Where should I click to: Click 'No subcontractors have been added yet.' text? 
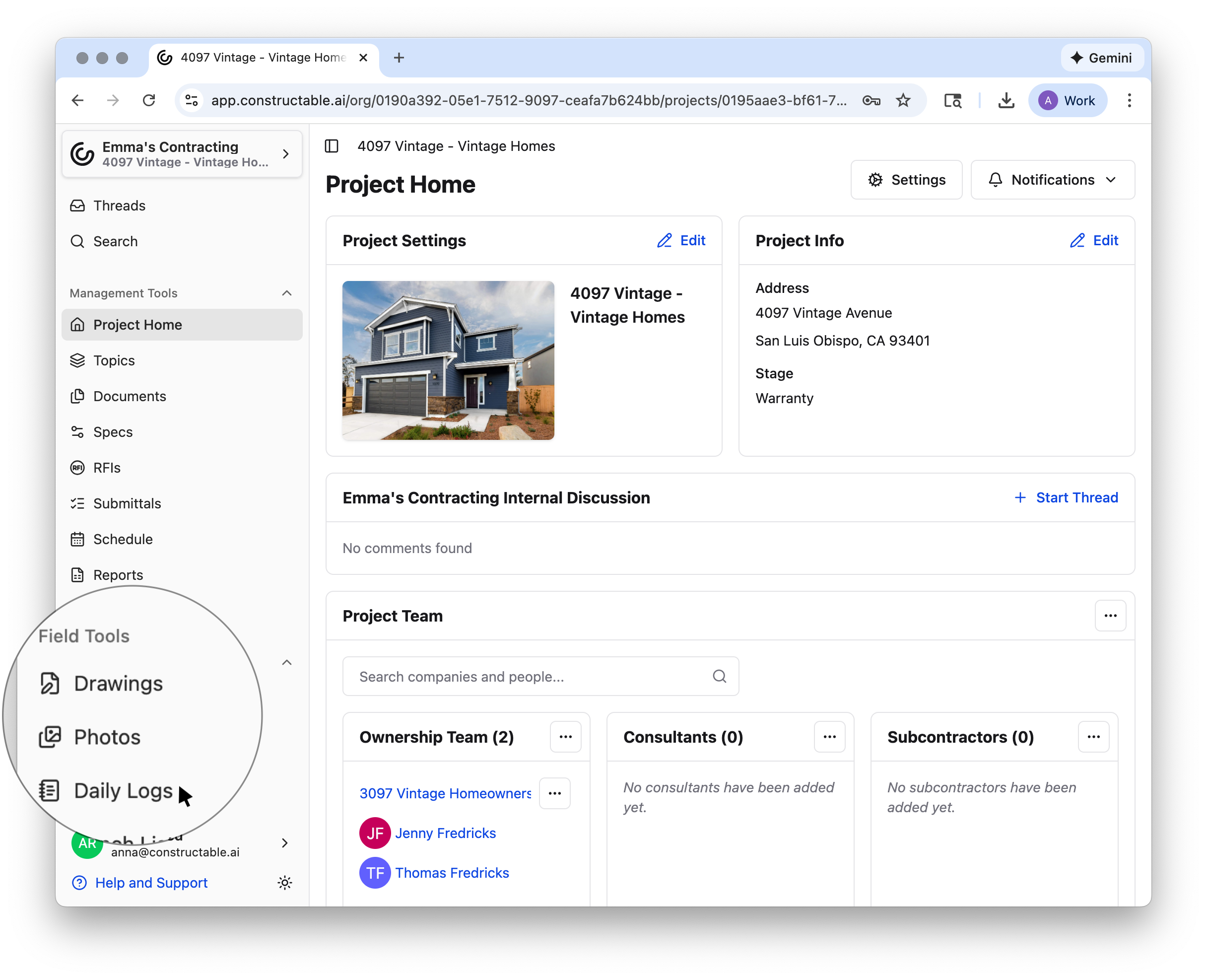[x=982, y=797]
